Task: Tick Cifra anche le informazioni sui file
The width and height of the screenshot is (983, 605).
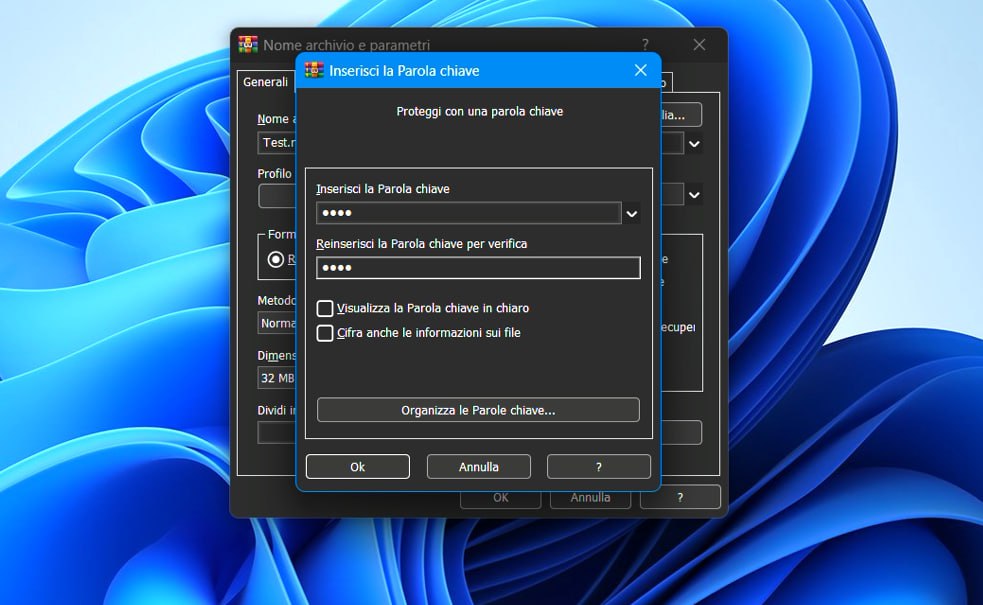Action: (x=325, y=333)
